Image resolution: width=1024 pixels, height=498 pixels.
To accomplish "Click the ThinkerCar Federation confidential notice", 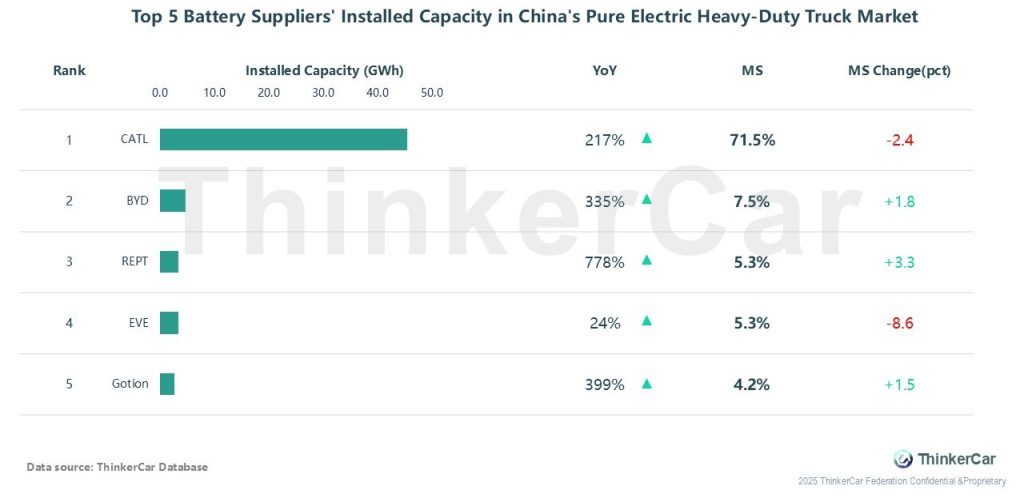I will (901, 482).
